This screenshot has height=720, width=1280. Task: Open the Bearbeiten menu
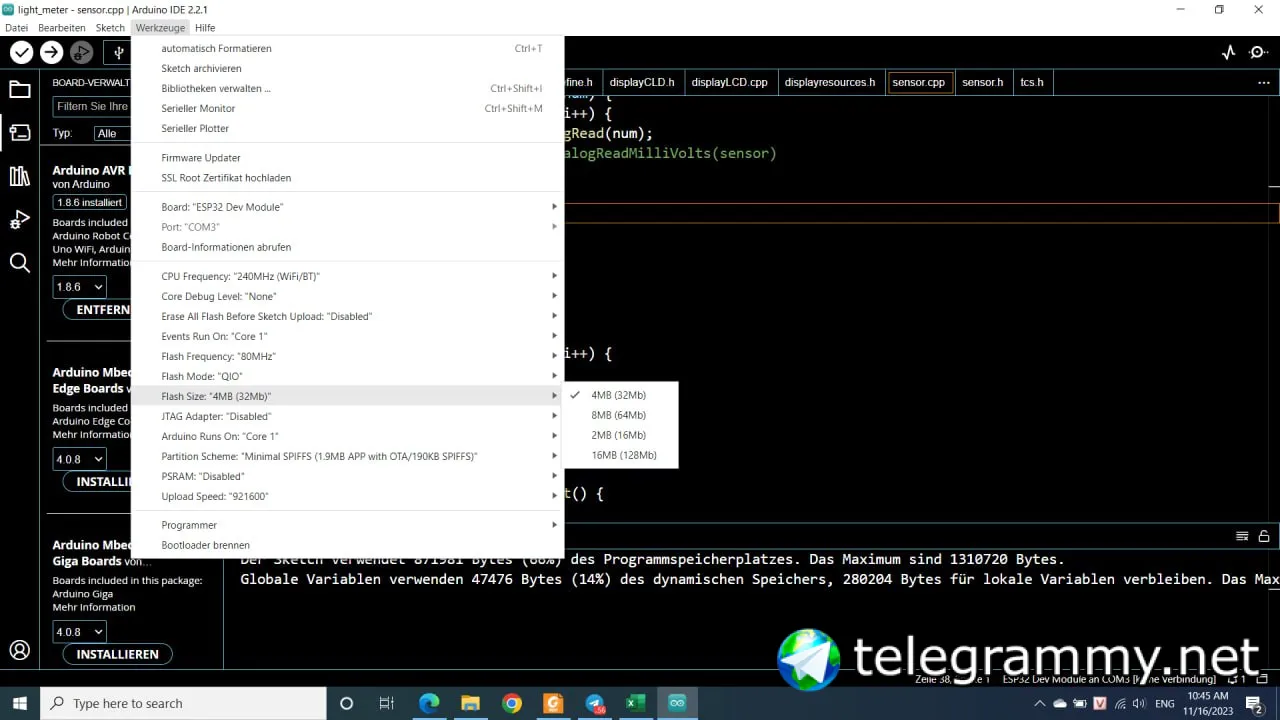coord(62,28)
